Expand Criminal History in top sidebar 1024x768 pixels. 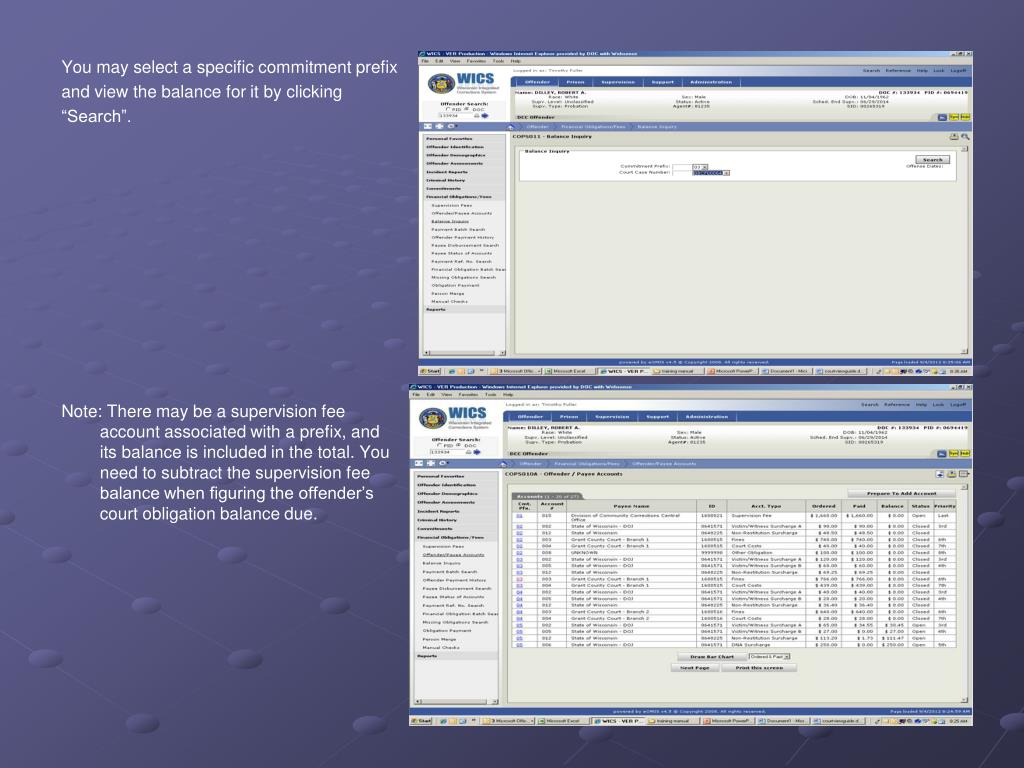445,180
